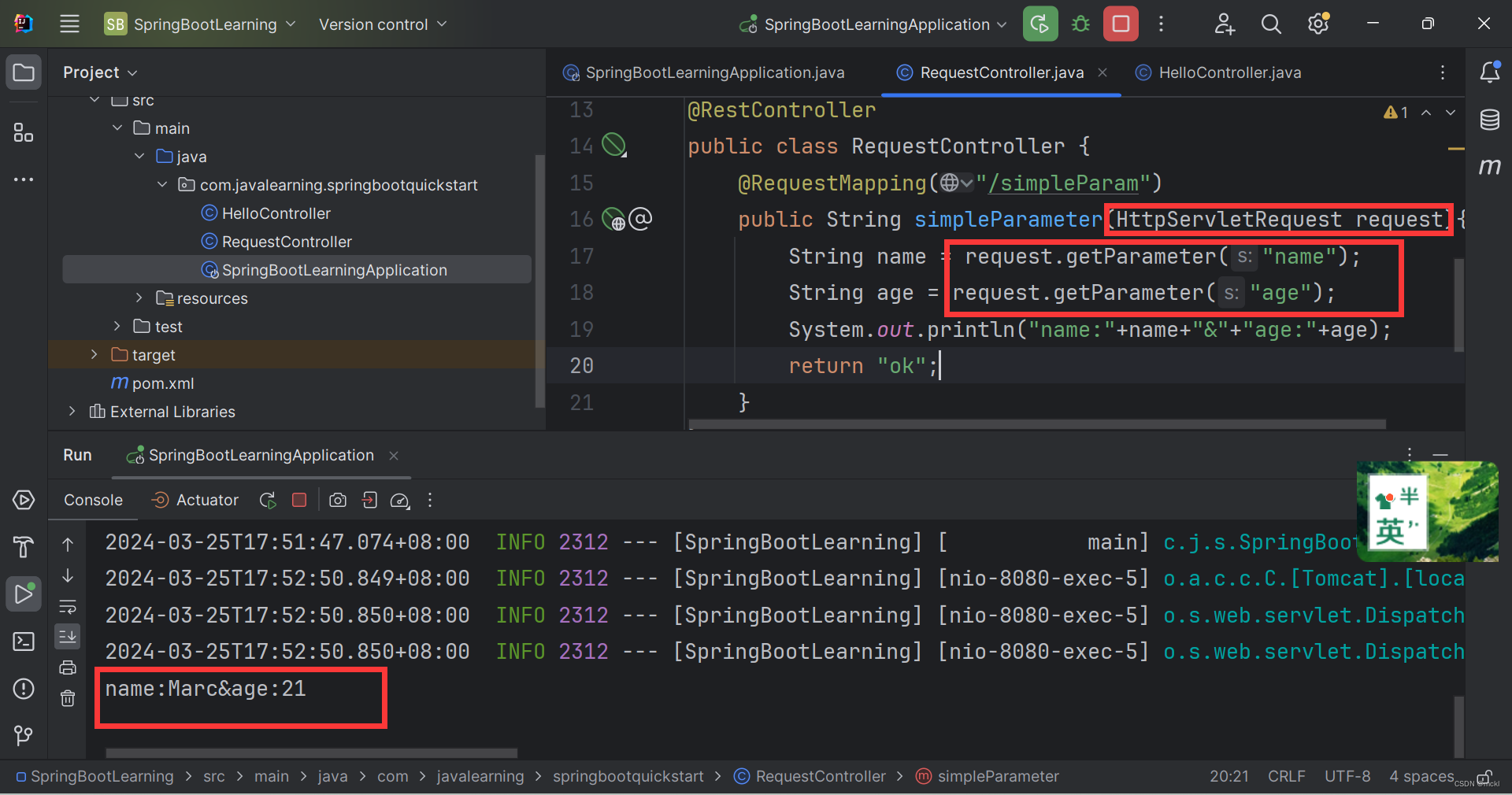Open the Database tool window

point(1489,120)
